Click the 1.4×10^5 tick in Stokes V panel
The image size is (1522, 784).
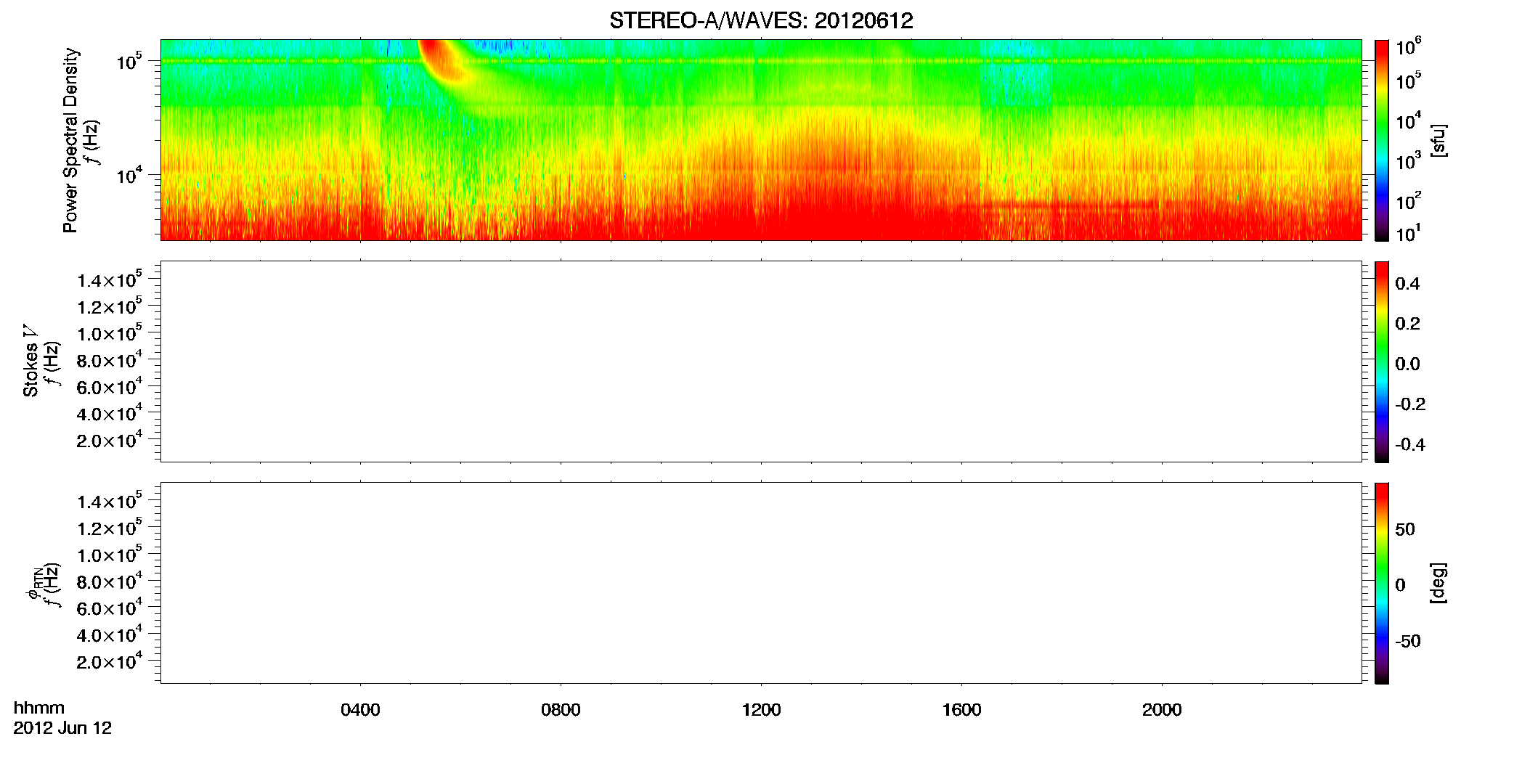[x=109, y=279]
